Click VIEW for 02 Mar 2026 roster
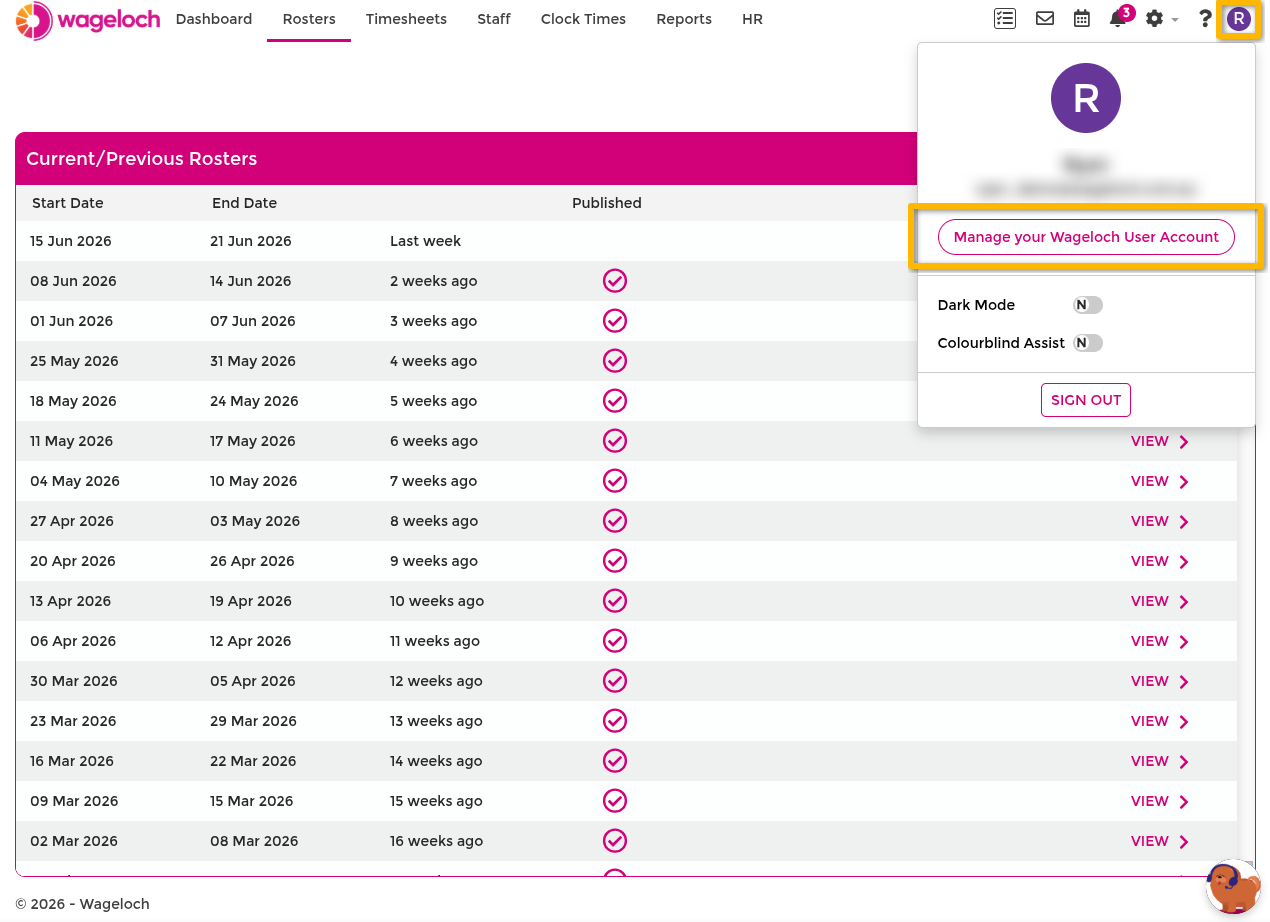1270x922 pixels. pos(1149,841)
